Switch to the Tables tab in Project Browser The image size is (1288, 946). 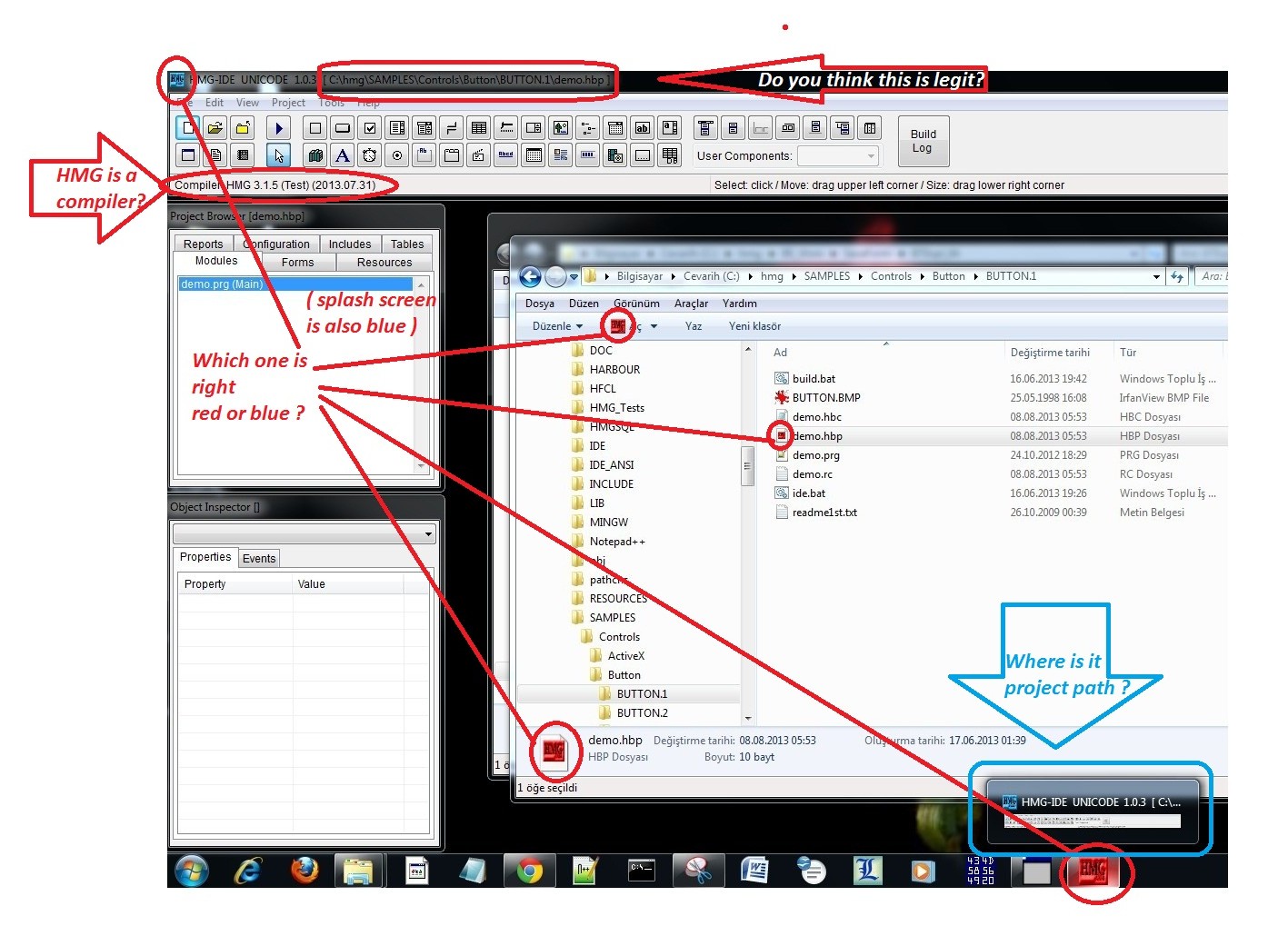[407, 244]
